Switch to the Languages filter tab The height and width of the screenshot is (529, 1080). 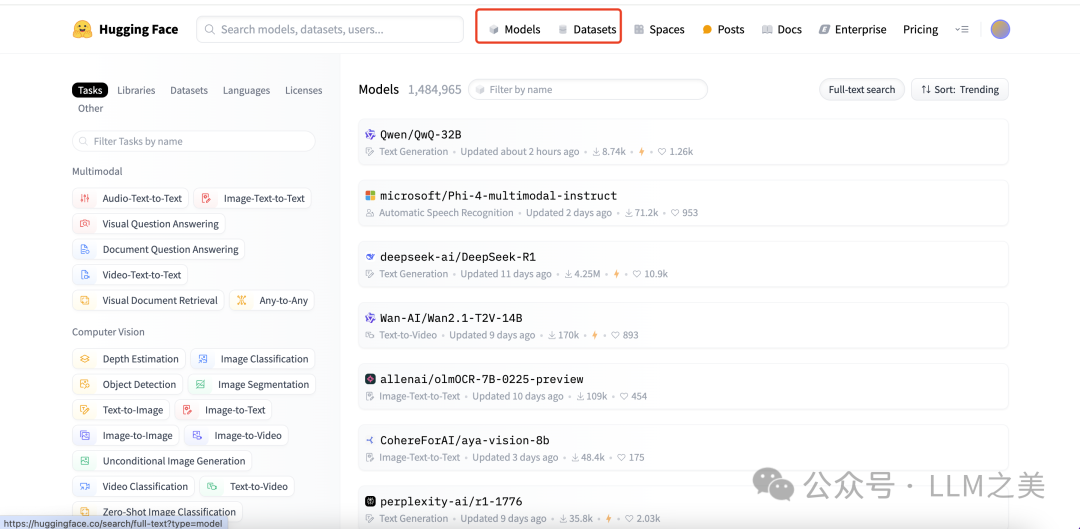click(247, 90)
